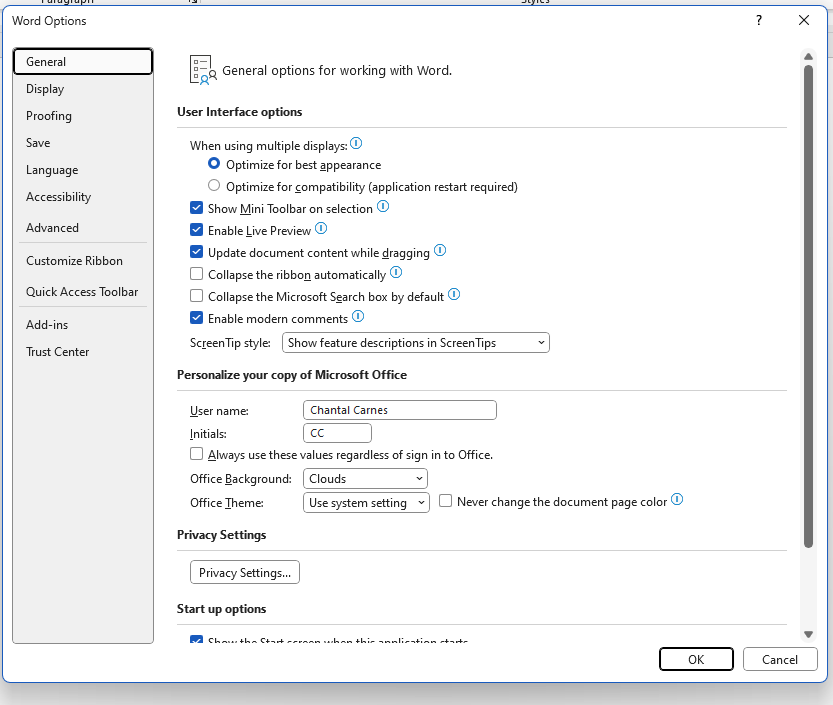Close the Word Options dialog
833x705 pixels.
tap(804, 20)
